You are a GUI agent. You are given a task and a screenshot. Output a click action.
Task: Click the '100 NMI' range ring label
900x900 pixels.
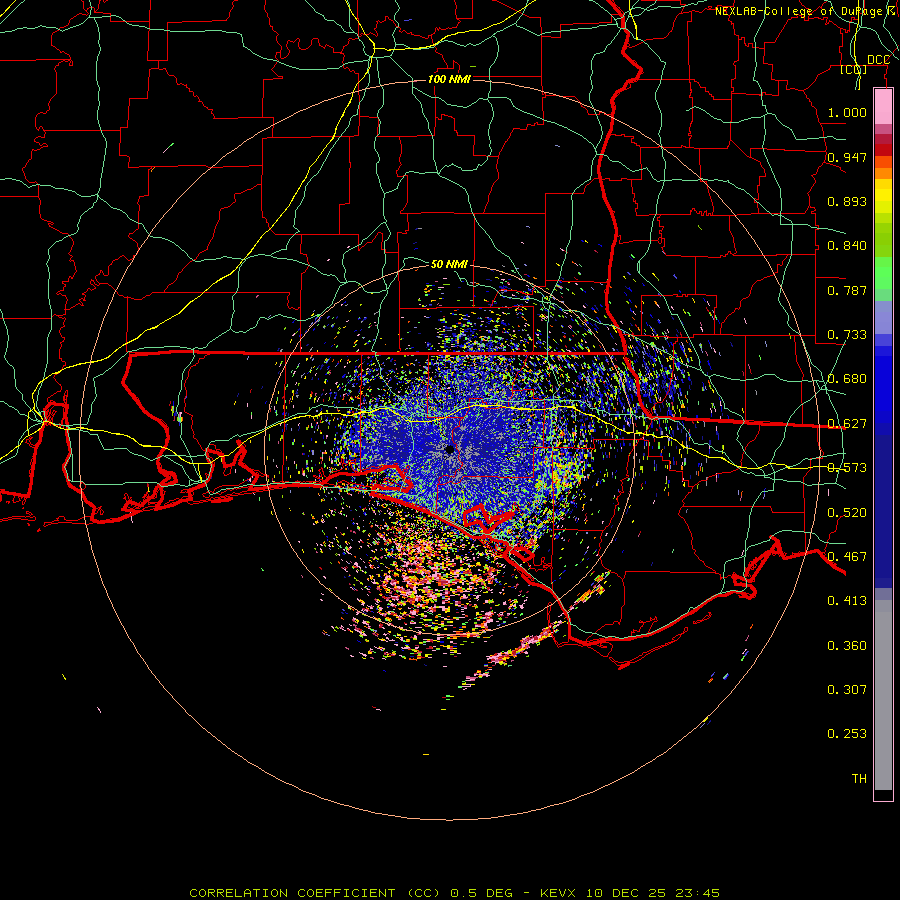click(449, 79)
